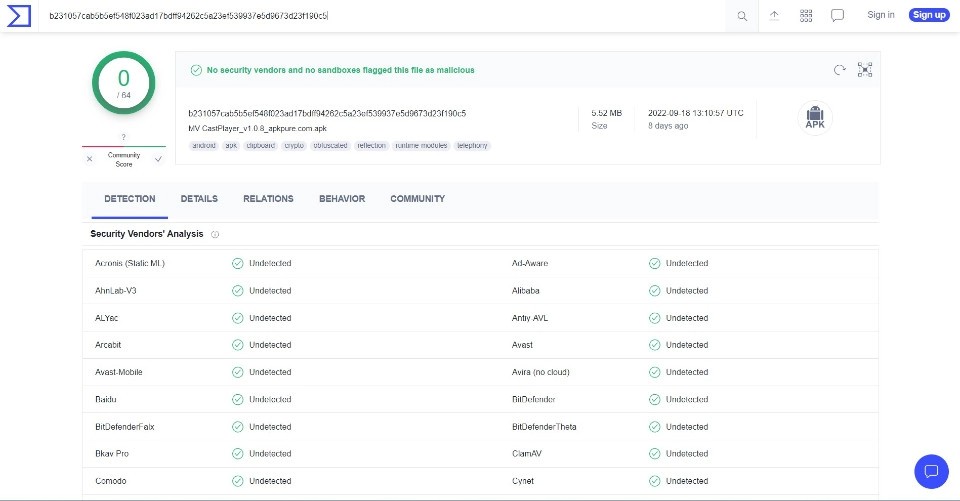Click the Bkav Pro vendor name
The height and width of the screenshot is (501, 960).
pyautogui.click(x=112, y=454)
